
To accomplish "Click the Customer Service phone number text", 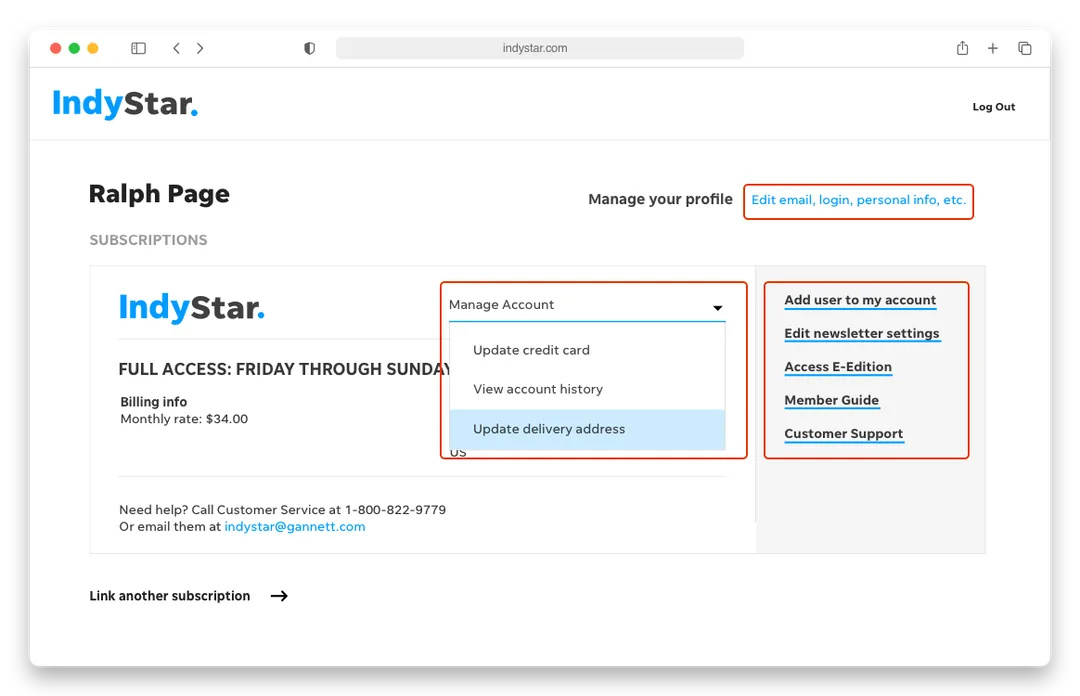I will (395, 510).
